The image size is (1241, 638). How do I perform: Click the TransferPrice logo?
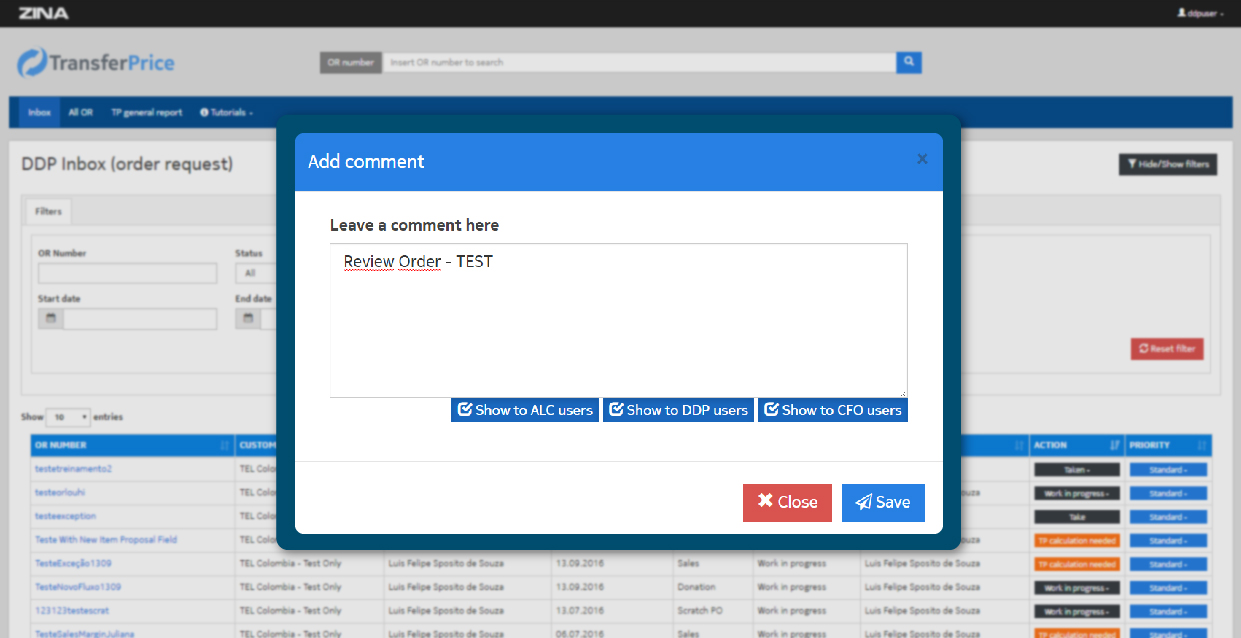click(x=96, y=63)
